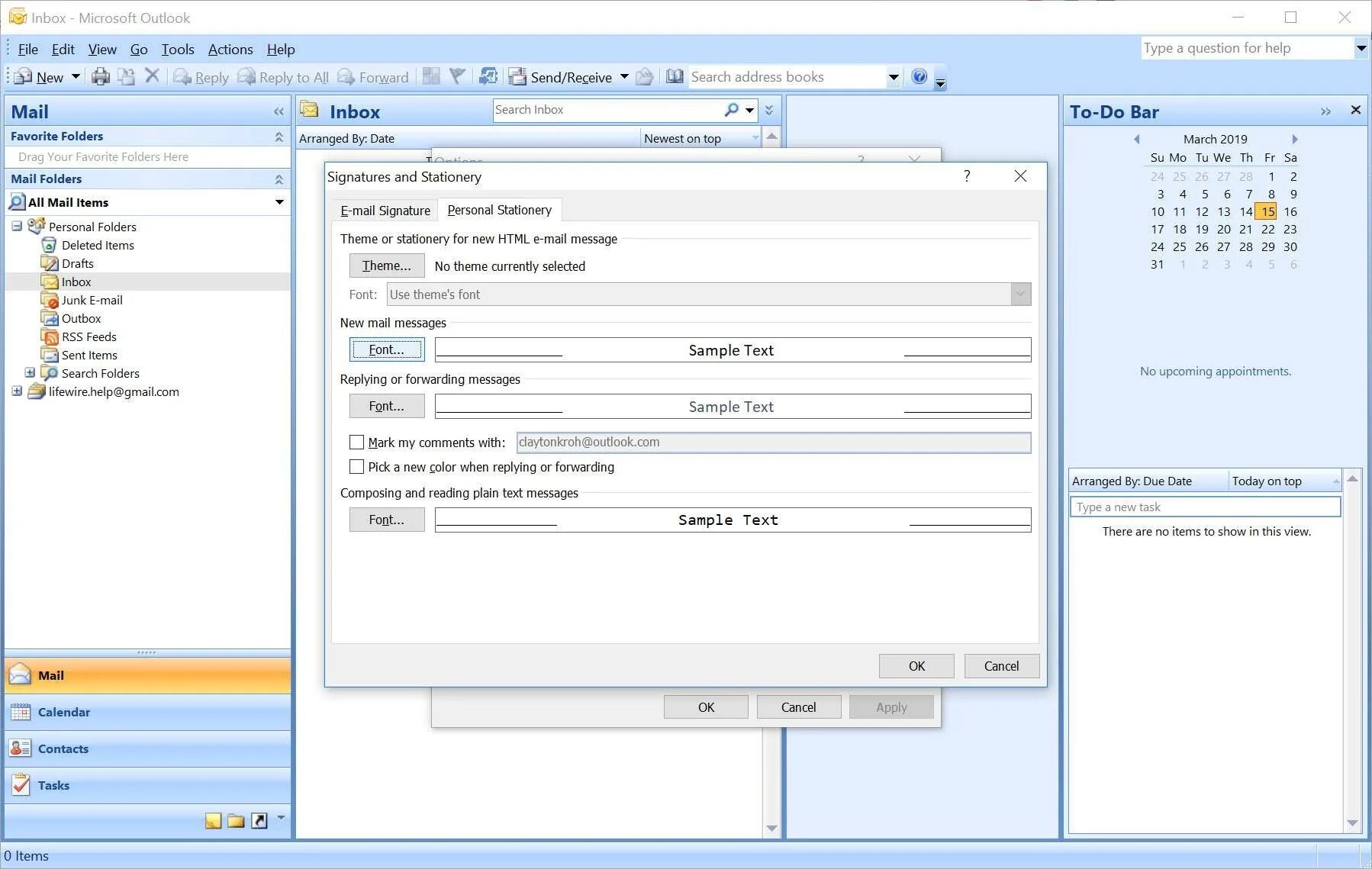Screen dimensions: 1372x869
Task: Collapse the Personal Folders tree node
Action: click(x=17, y=226)
